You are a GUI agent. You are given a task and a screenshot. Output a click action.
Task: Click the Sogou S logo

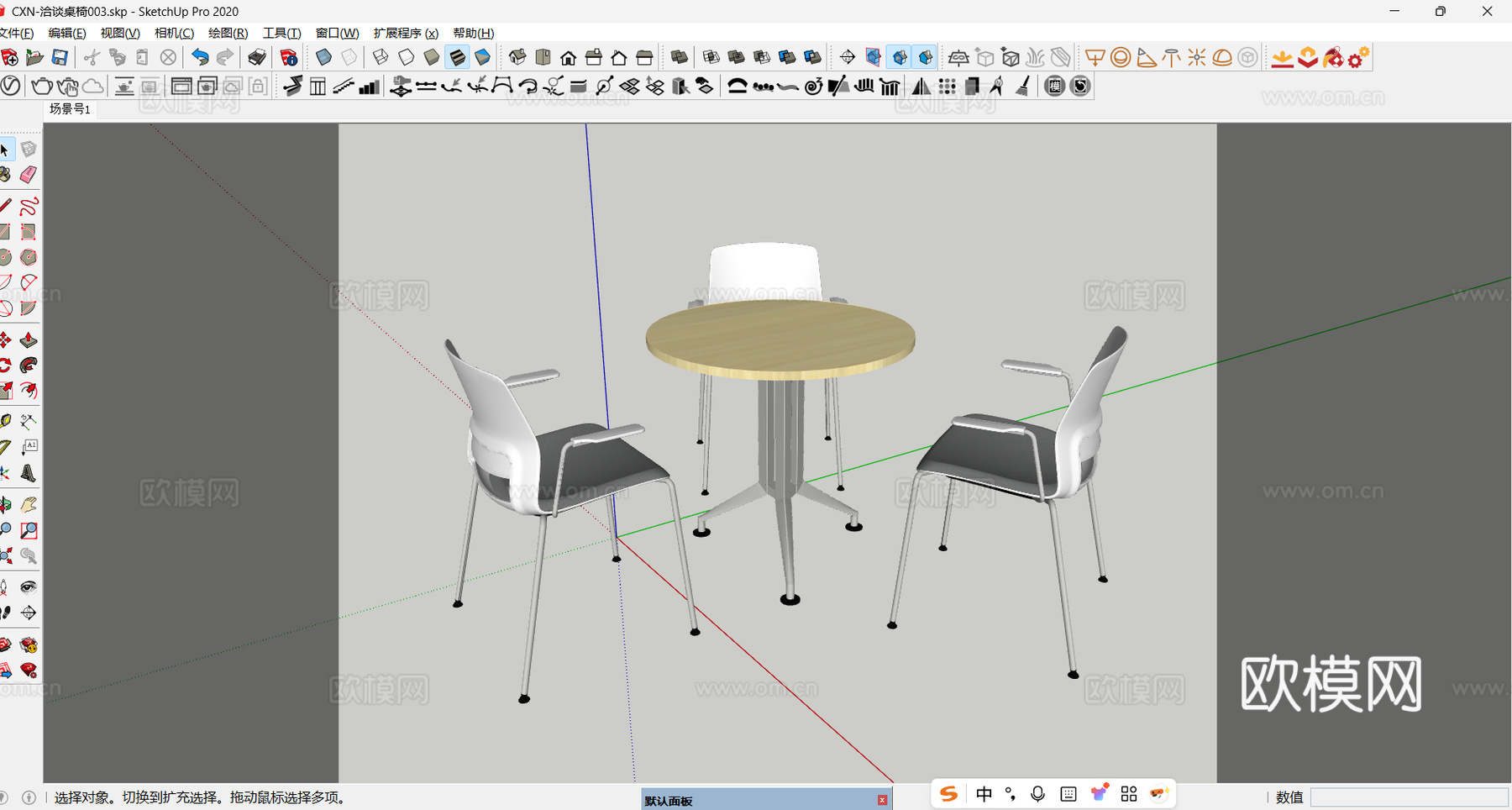948,794
